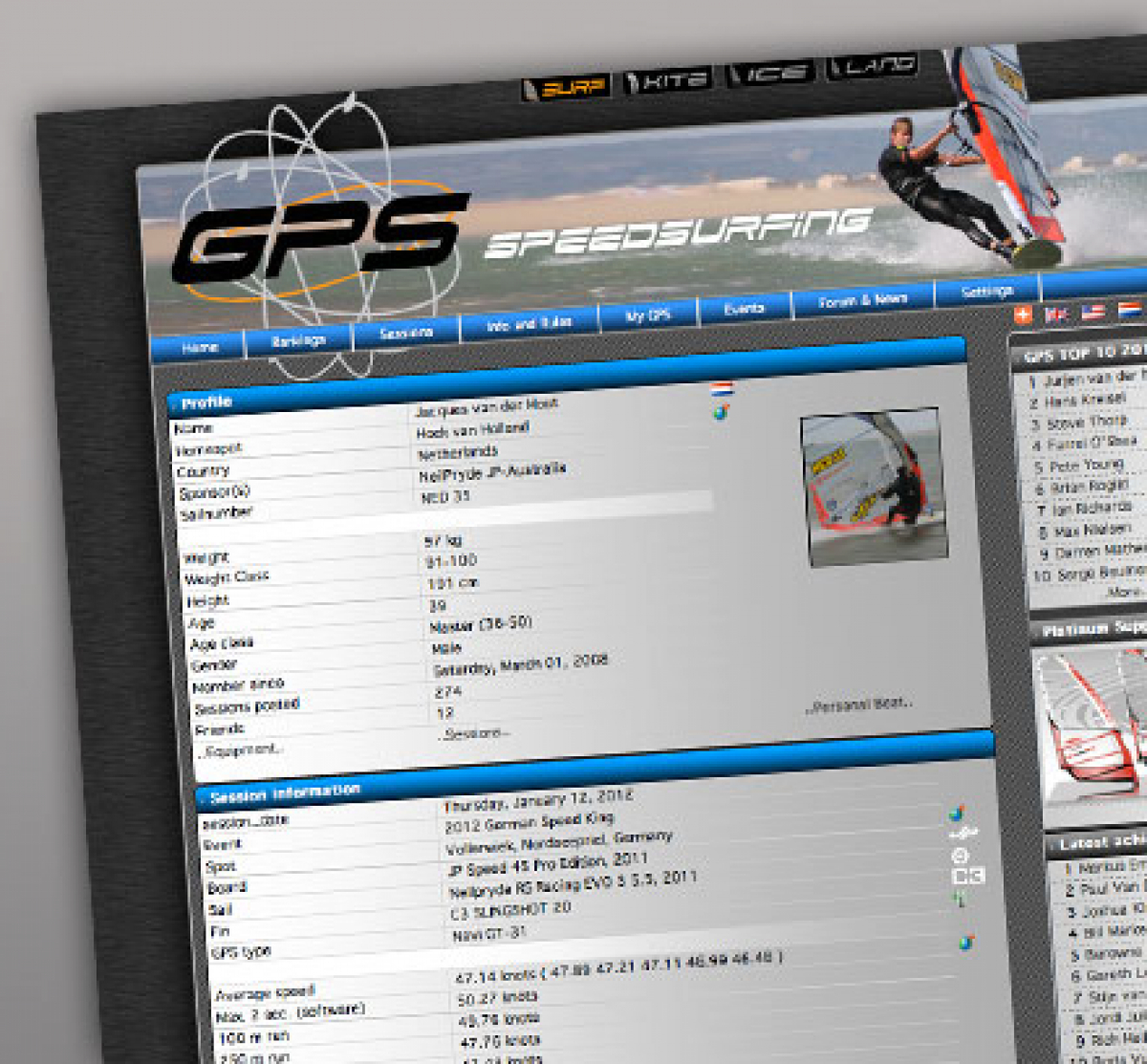This screenshot has width=1147, height=1064.
Task: Click the green icon beside Sail row
Action: pyautogui.click(x=961, y=898)
